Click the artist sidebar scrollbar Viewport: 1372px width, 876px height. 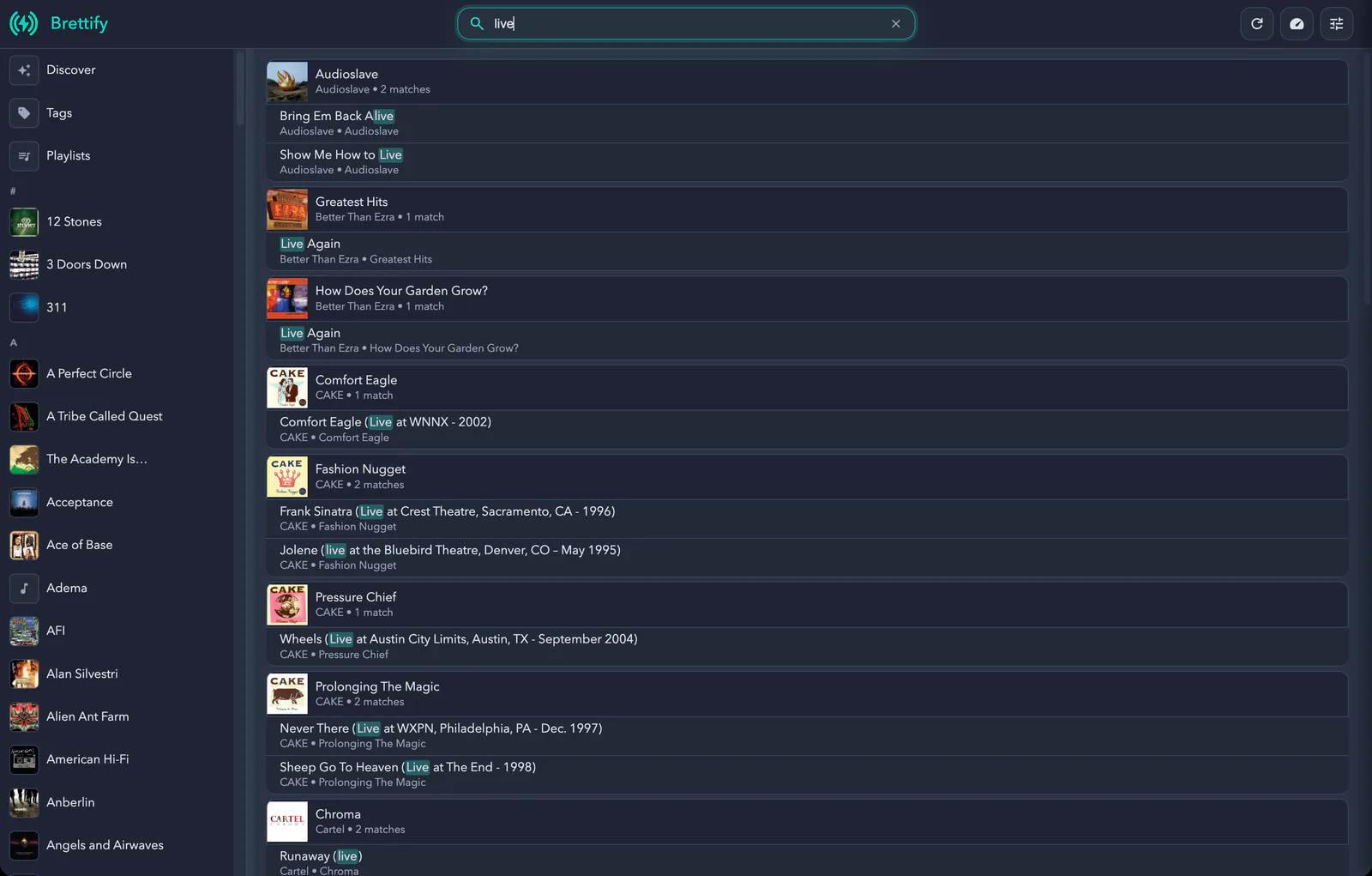click(x=240, y=89)
